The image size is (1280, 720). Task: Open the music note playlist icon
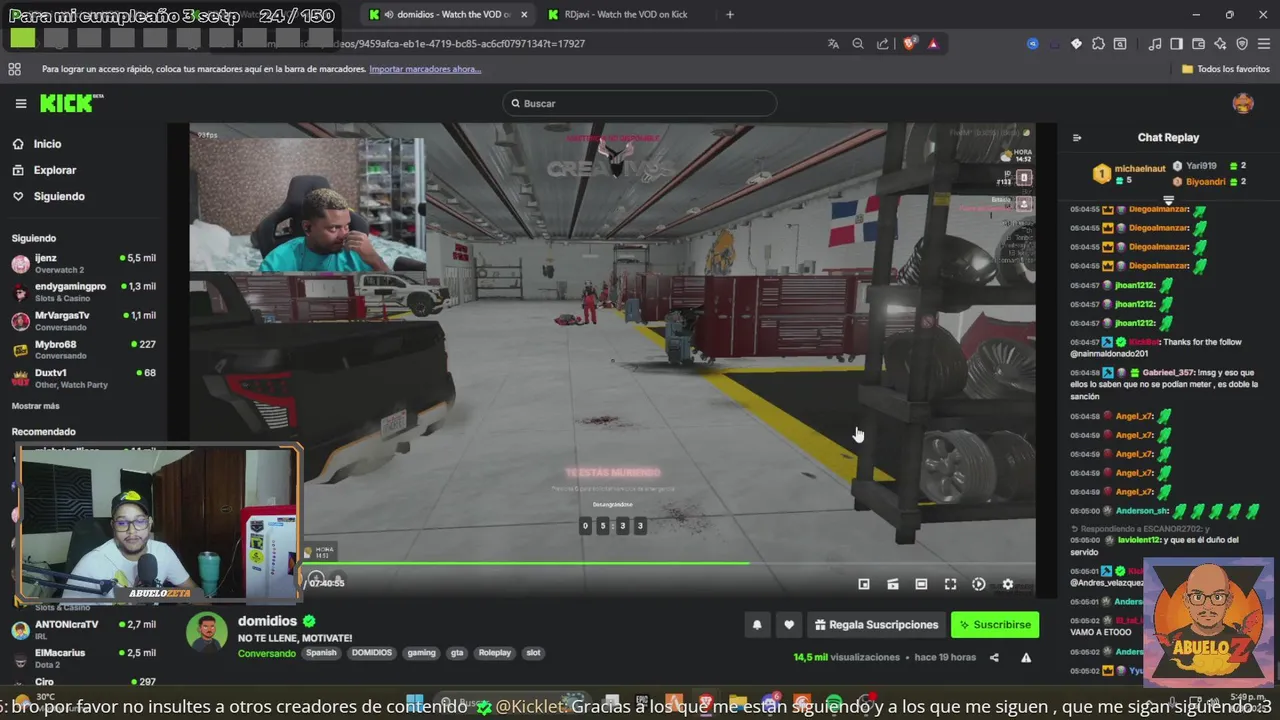(x=1155, y=44)
